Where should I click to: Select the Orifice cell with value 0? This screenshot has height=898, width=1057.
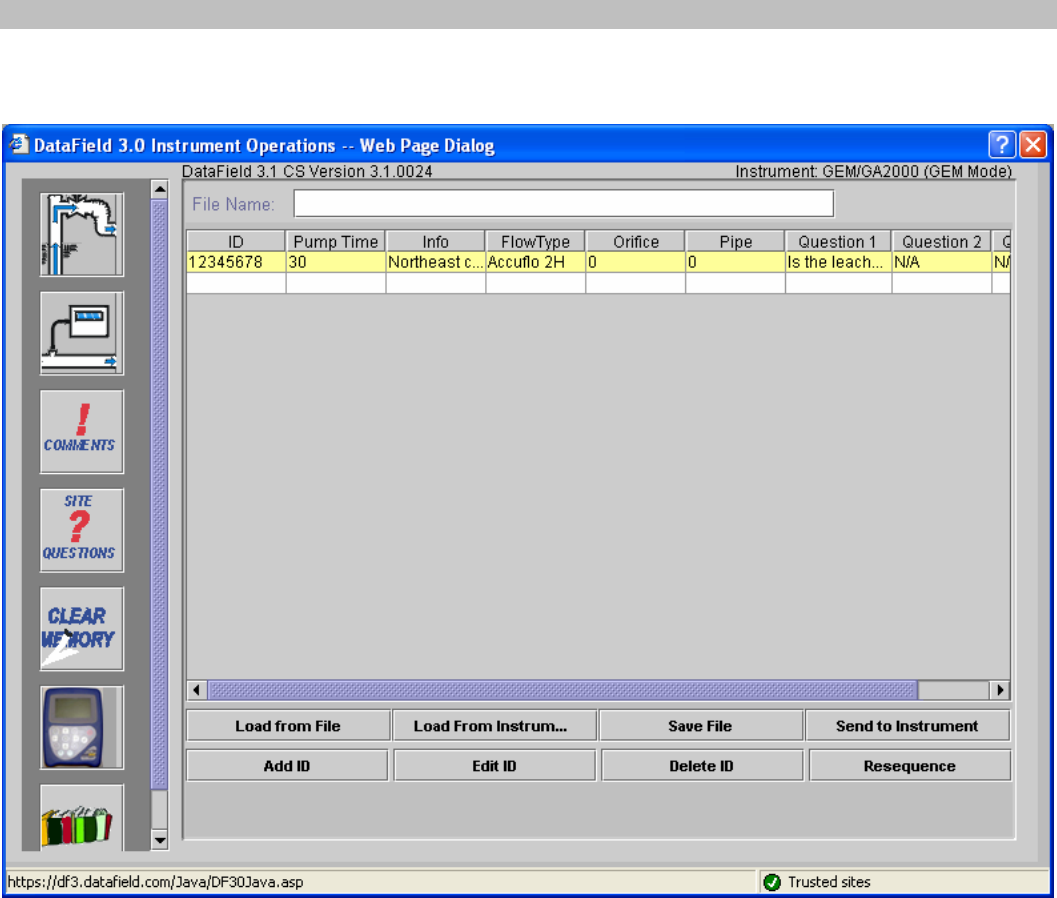click(x=636, y=262)
